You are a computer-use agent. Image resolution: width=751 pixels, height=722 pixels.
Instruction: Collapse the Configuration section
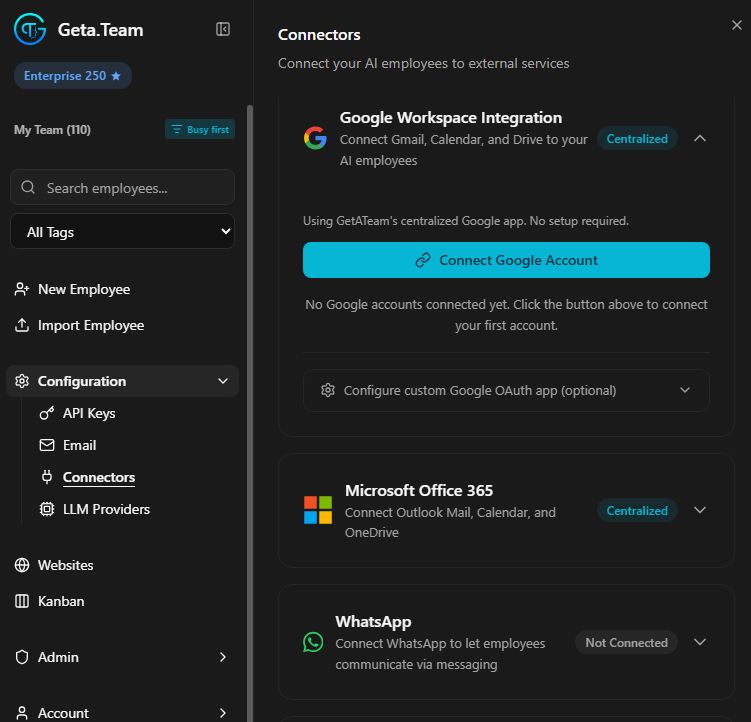coord(123,381)
